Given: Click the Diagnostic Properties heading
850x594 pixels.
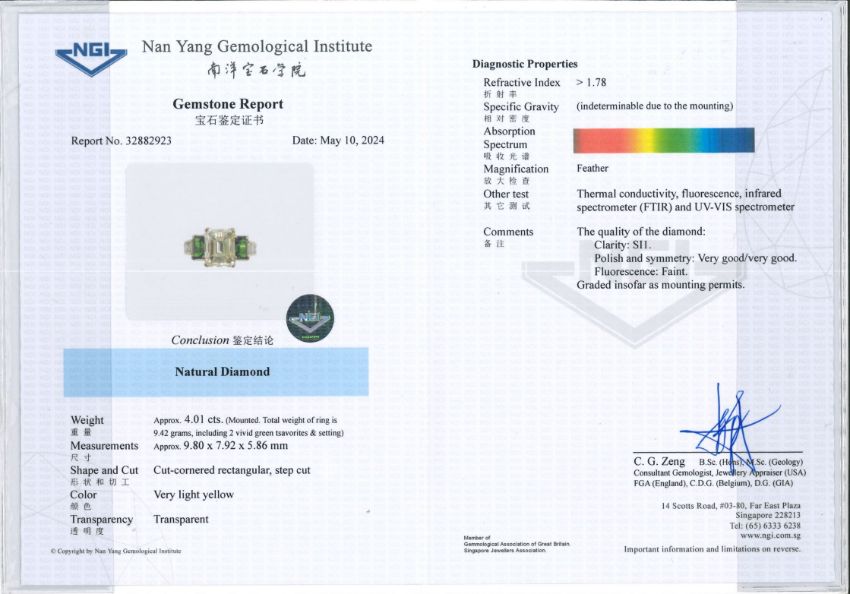Looking at the screenshot, I should (x=525, y=64).
